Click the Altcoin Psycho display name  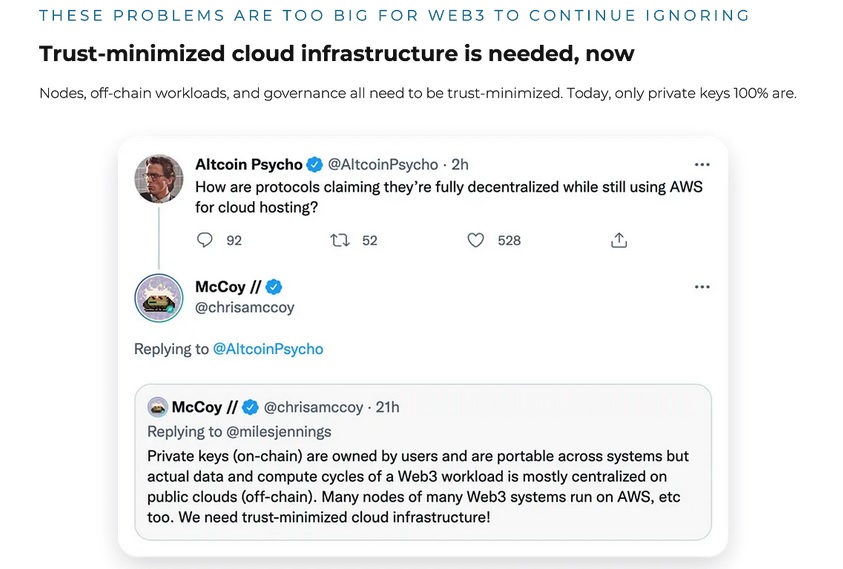[x=248, y=164]
